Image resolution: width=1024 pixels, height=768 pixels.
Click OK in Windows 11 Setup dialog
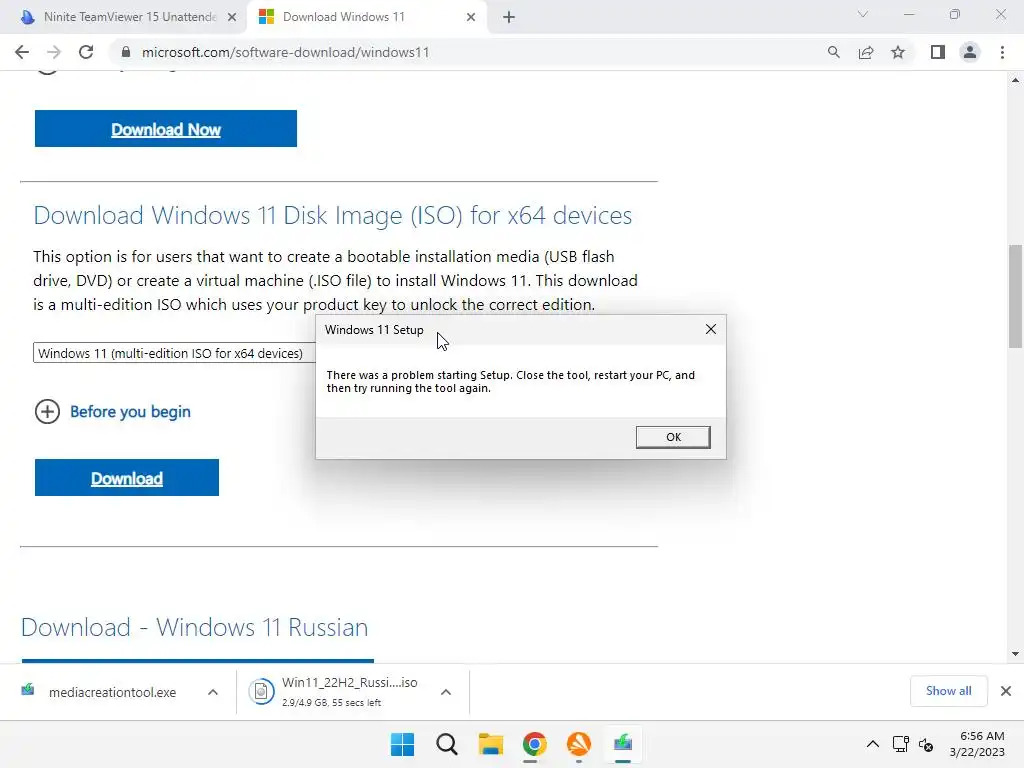pos(673,437)
